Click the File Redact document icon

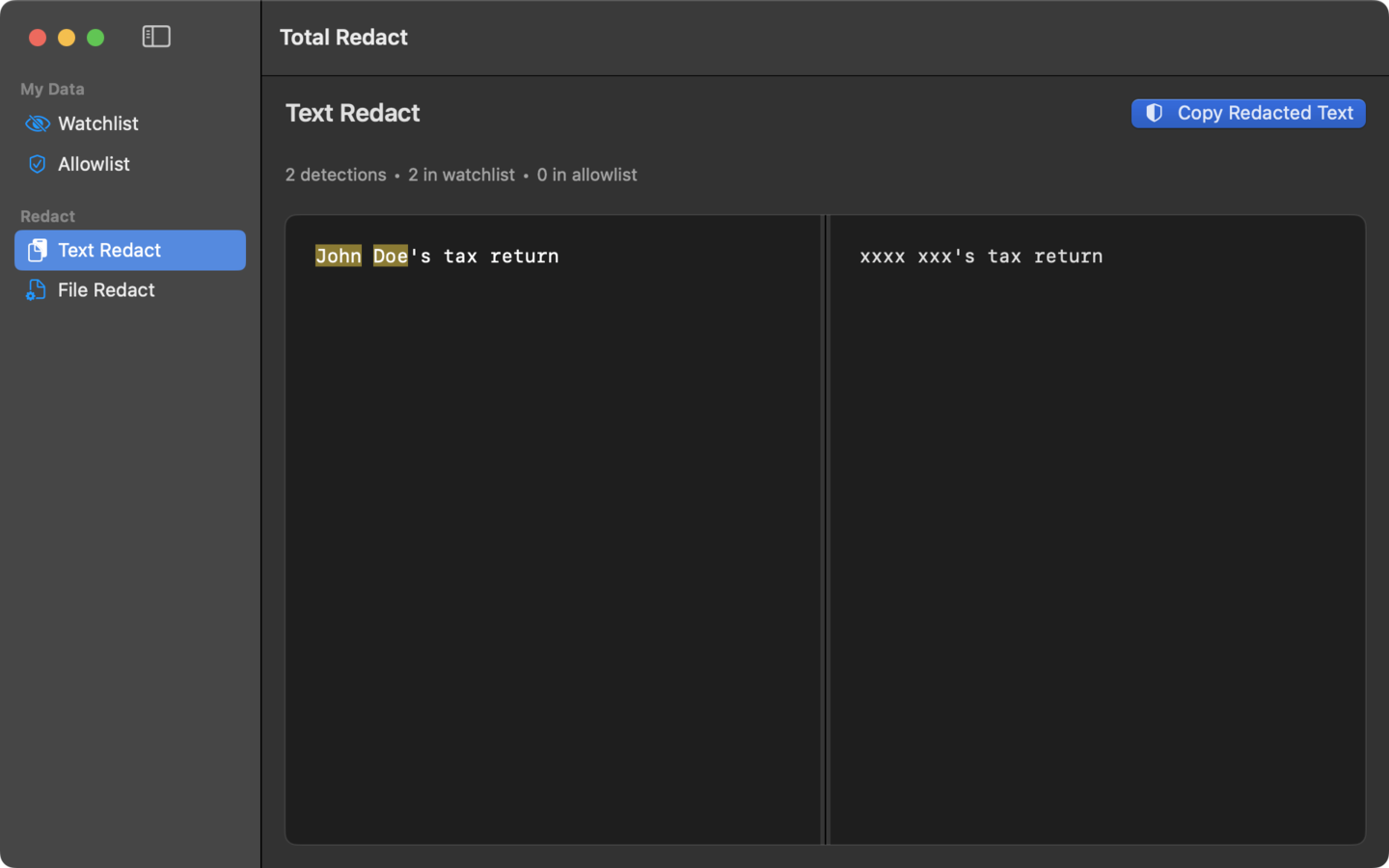[37, 290]
